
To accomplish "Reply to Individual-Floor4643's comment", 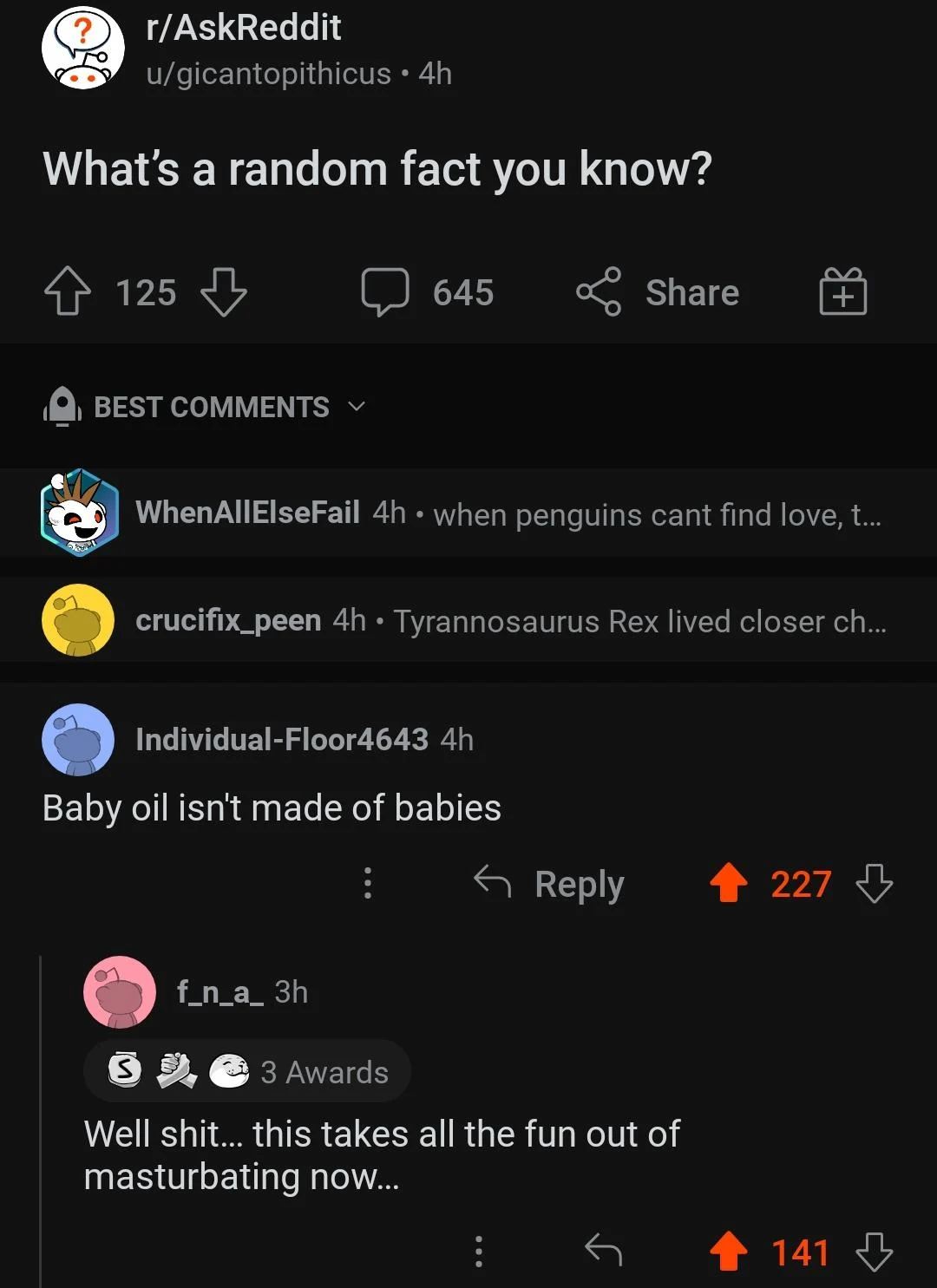I will pos(550,884).
